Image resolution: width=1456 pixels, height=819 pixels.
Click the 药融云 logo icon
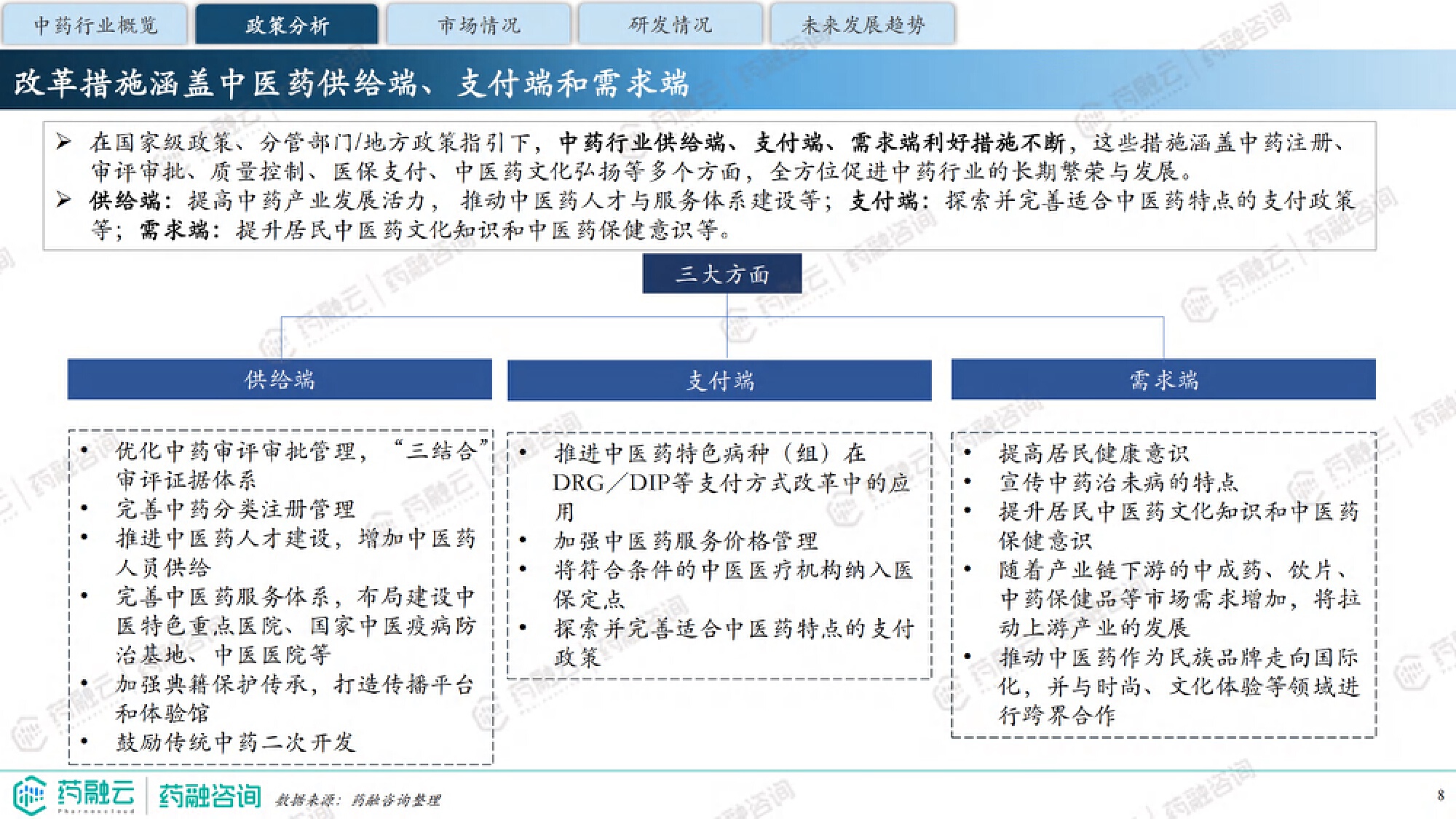click(30, 795)
